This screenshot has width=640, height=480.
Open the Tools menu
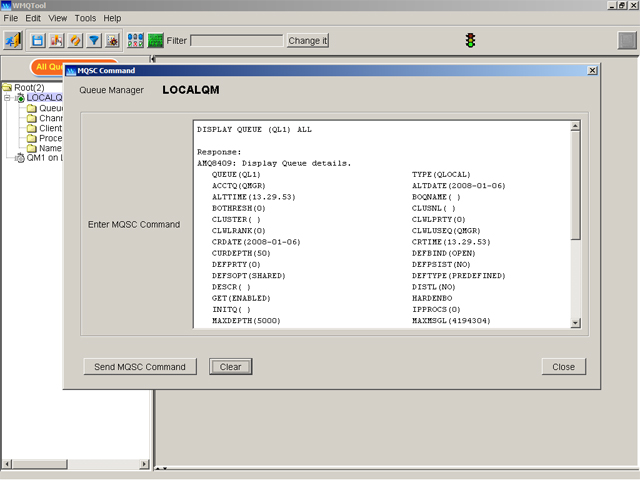coord(85,18)
